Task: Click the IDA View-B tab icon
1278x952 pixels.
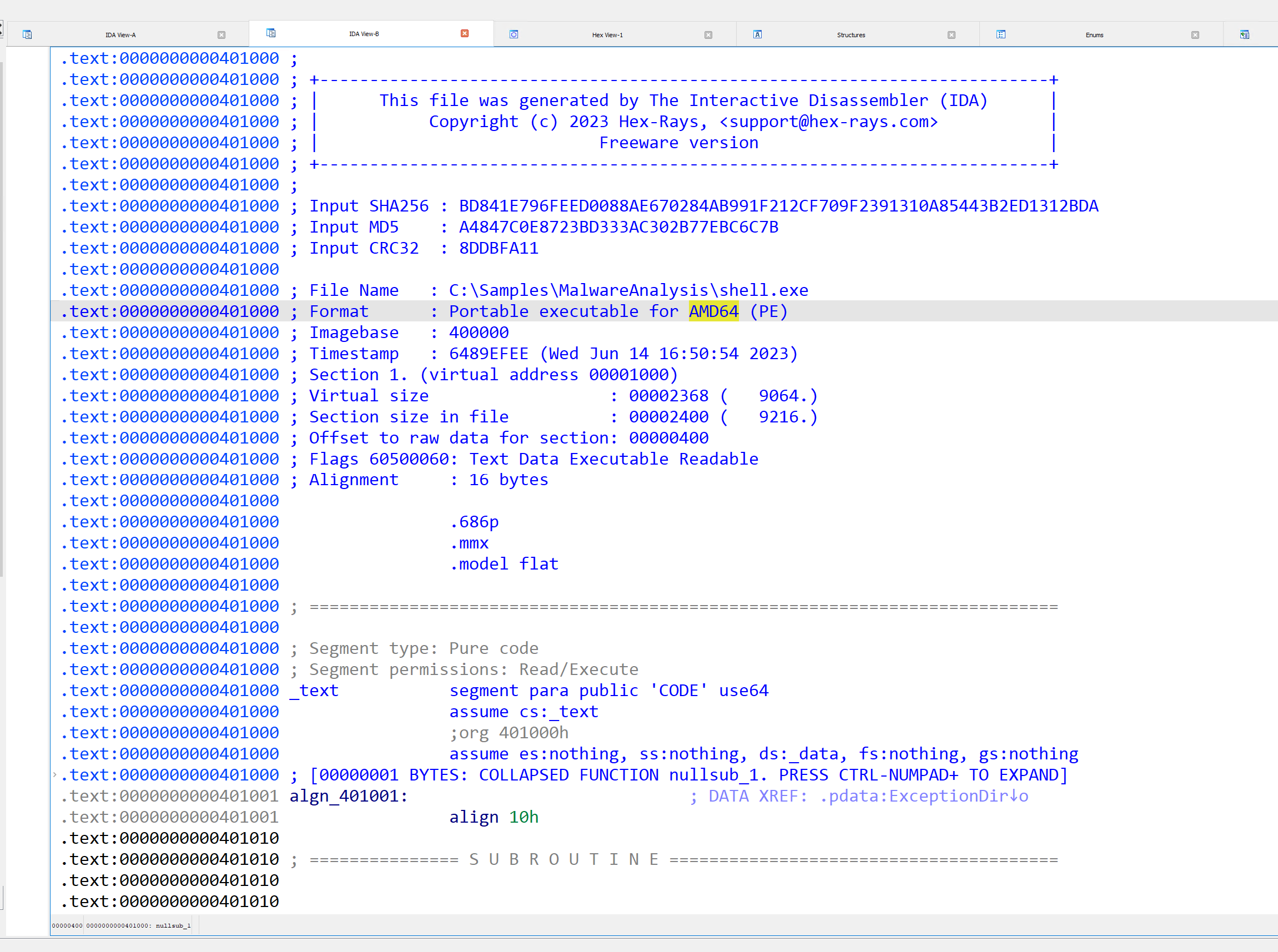Action: point(271,33)
